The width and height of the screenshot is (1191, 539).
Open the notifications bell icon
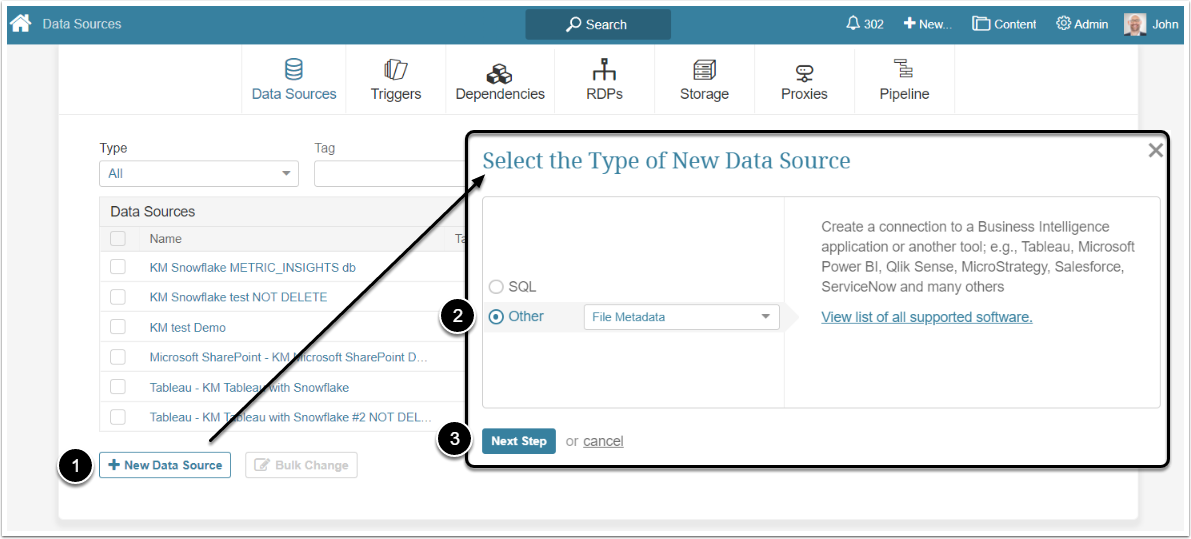[852, 23]
